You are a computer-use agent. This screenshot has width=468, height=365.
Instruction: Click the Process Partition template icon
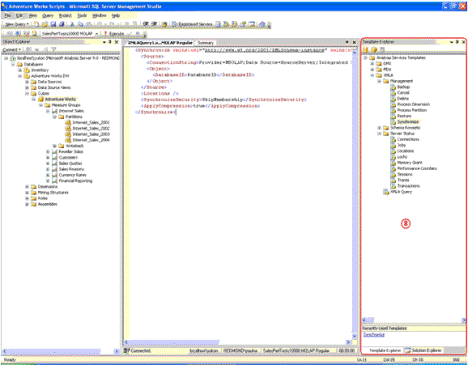[393, 110]
